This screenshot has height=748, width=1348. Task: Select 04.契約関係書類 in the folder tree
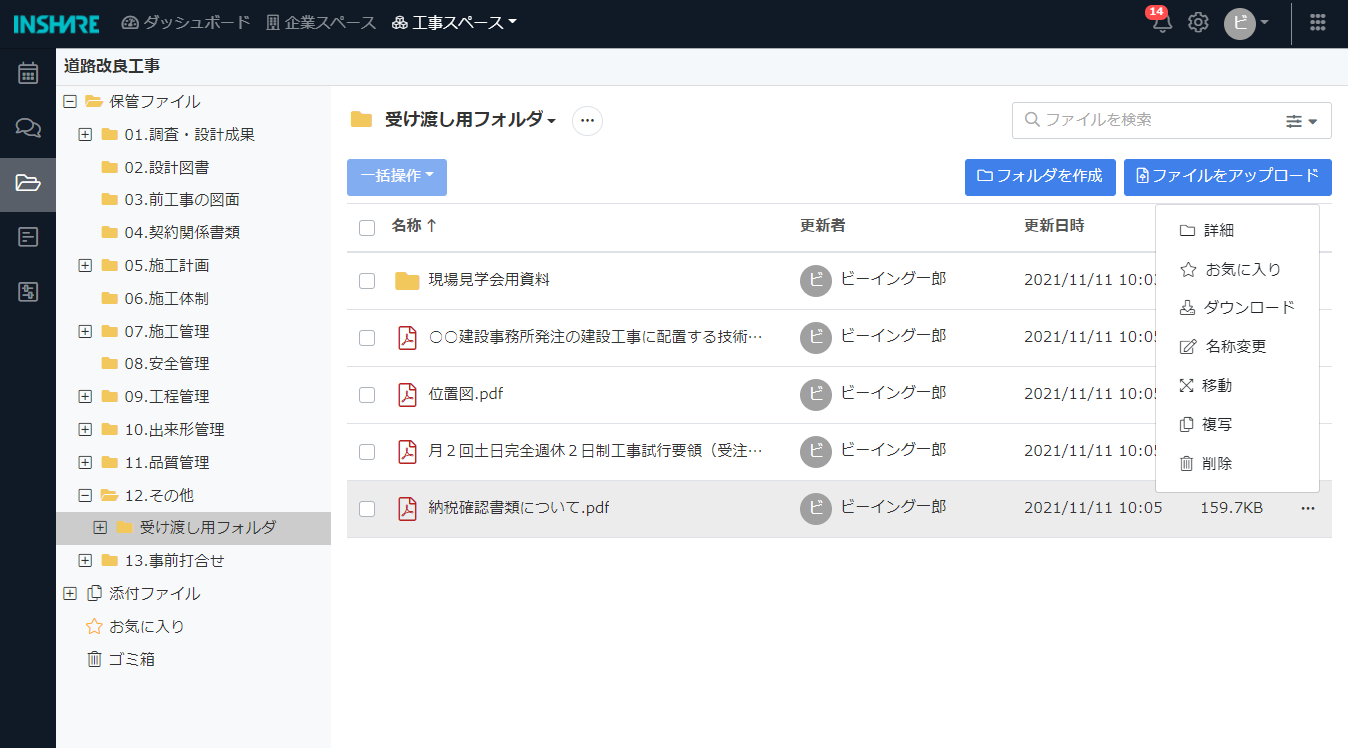[182, 232]
